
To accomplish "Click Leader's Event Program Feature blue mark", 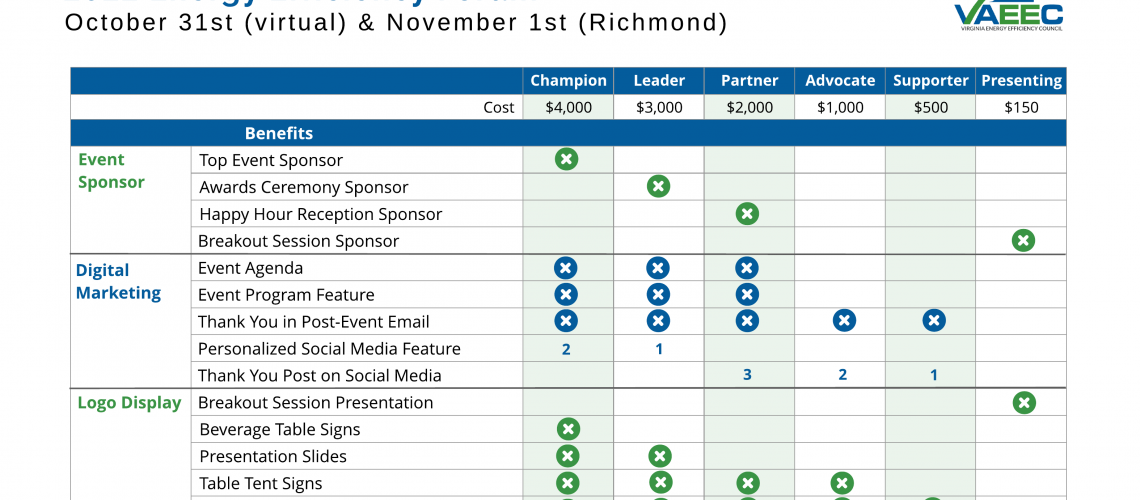I will [658, 294].
